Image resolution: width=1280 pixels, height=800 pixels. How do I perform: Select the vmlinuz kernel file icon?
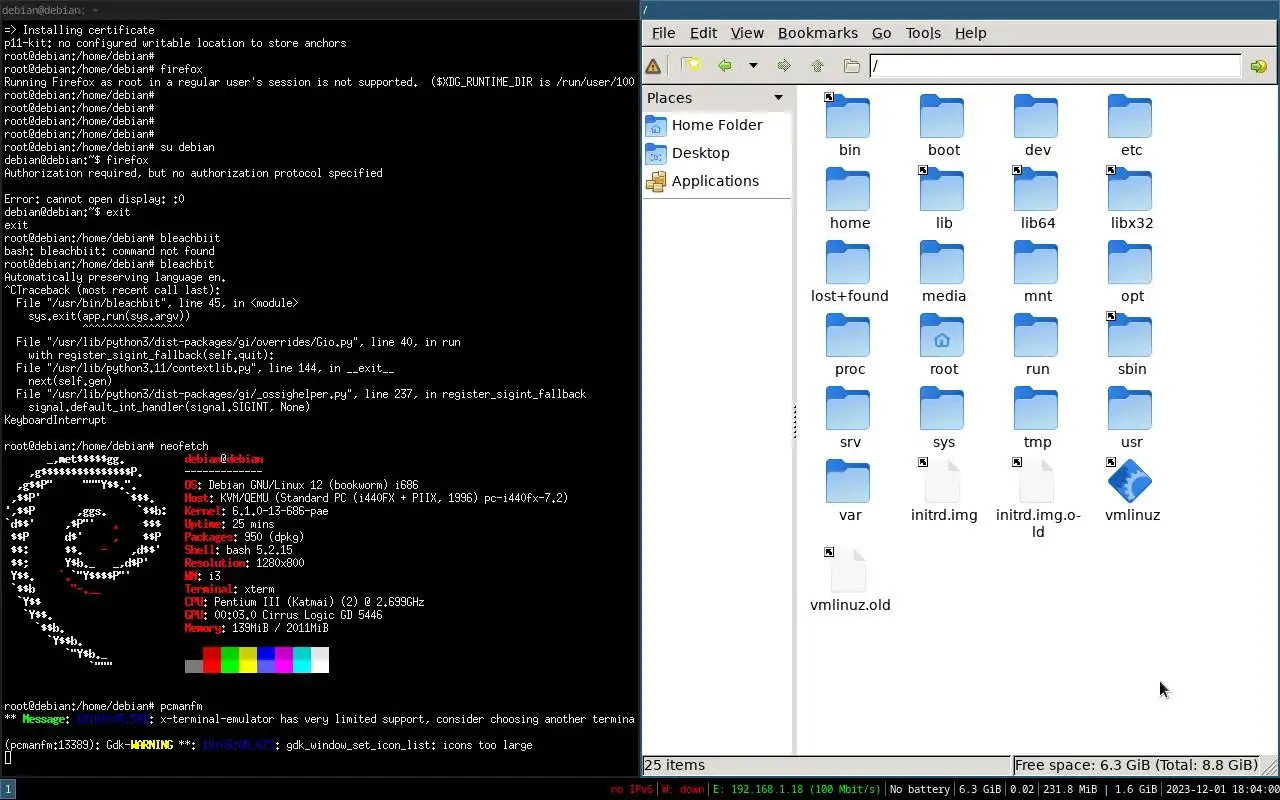tap(1130, 482)
